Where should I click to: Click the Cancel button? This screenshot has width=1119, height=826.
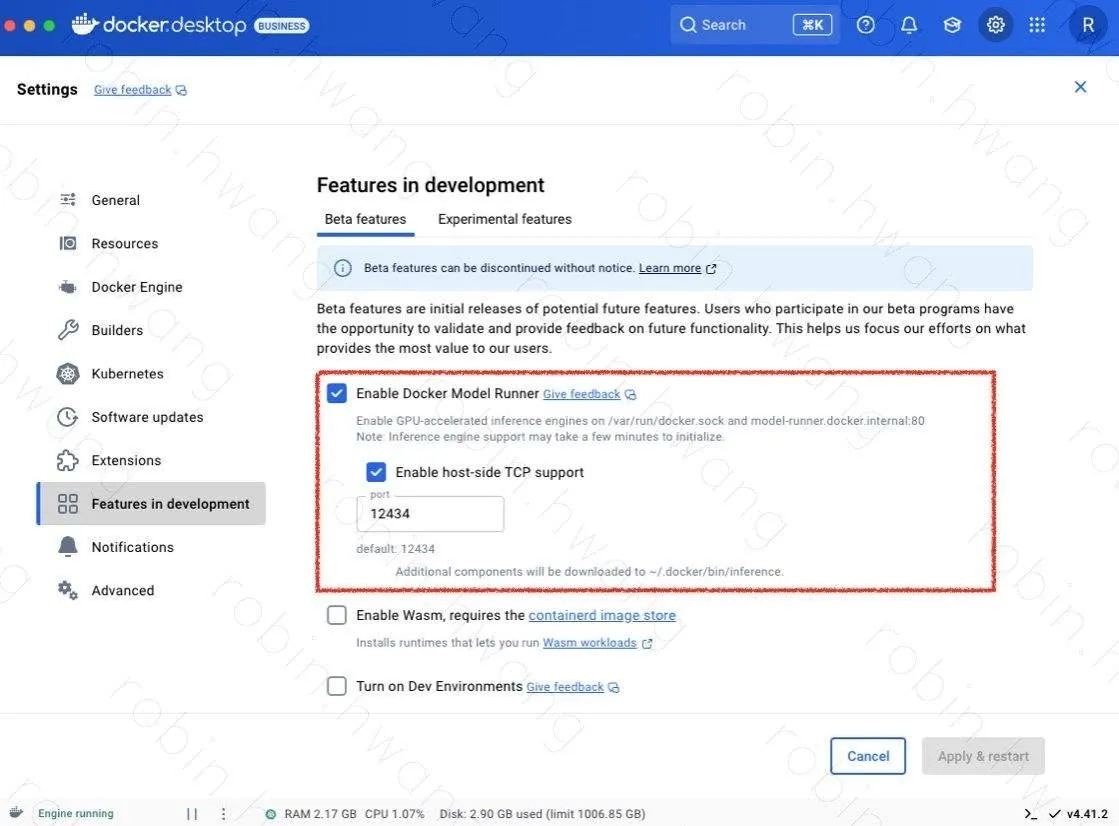(x=868, y=756)
